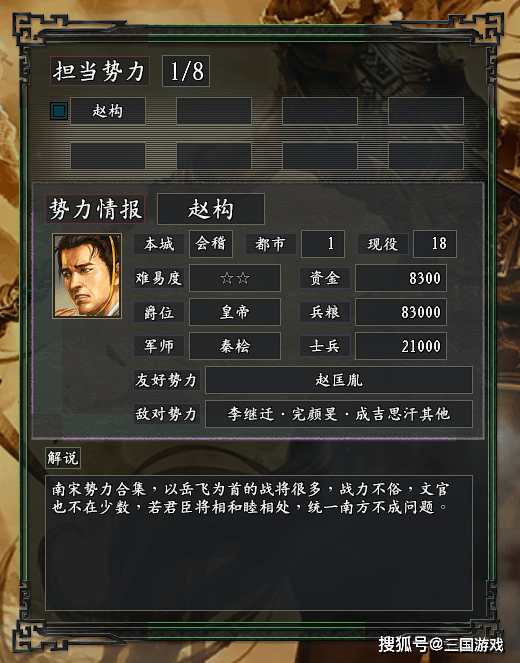Click the 赵匡胤 friendly faction field

coord(339,380)
